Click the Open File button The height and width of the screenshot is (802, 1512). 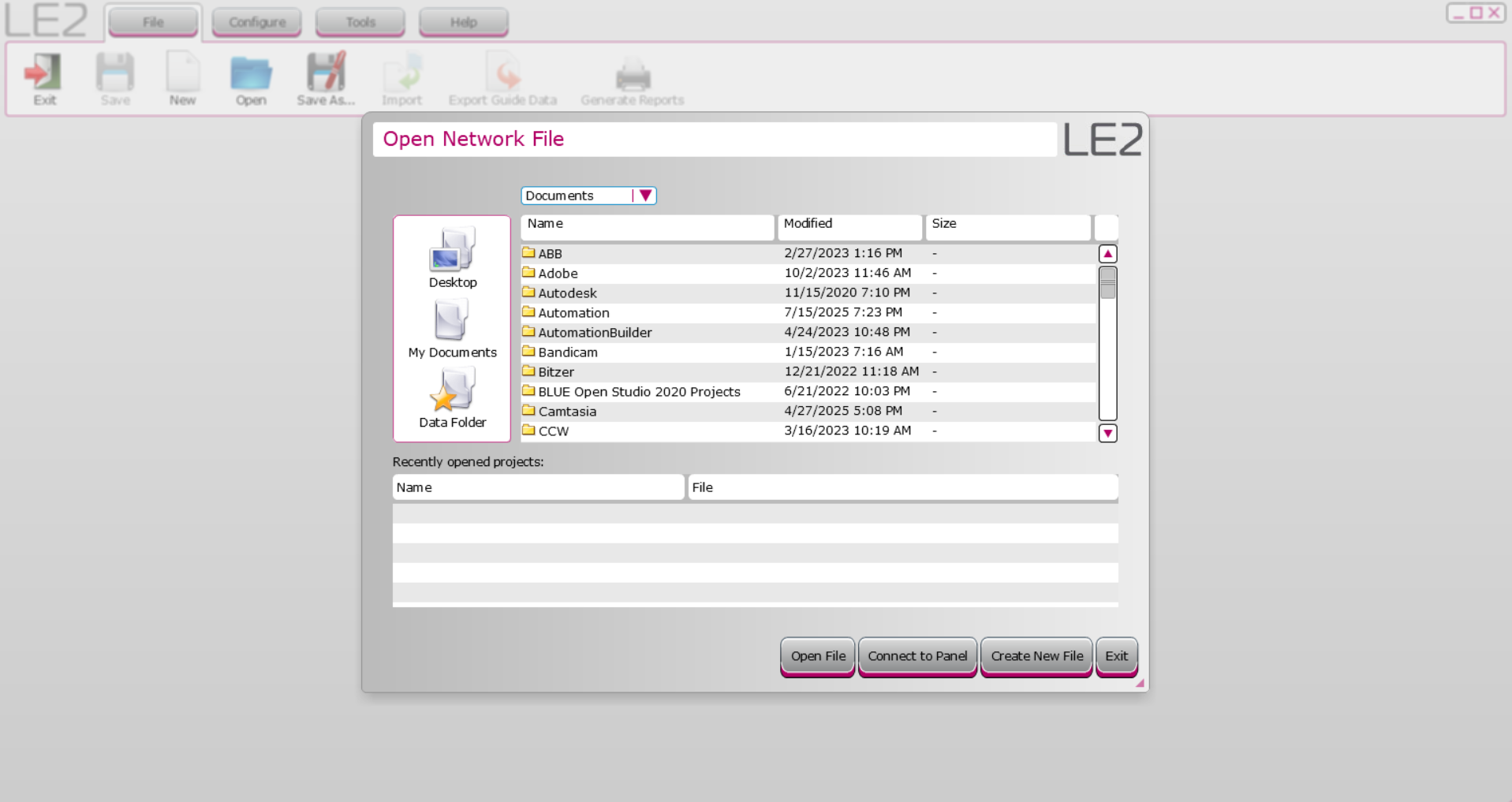tap(816, 655)
